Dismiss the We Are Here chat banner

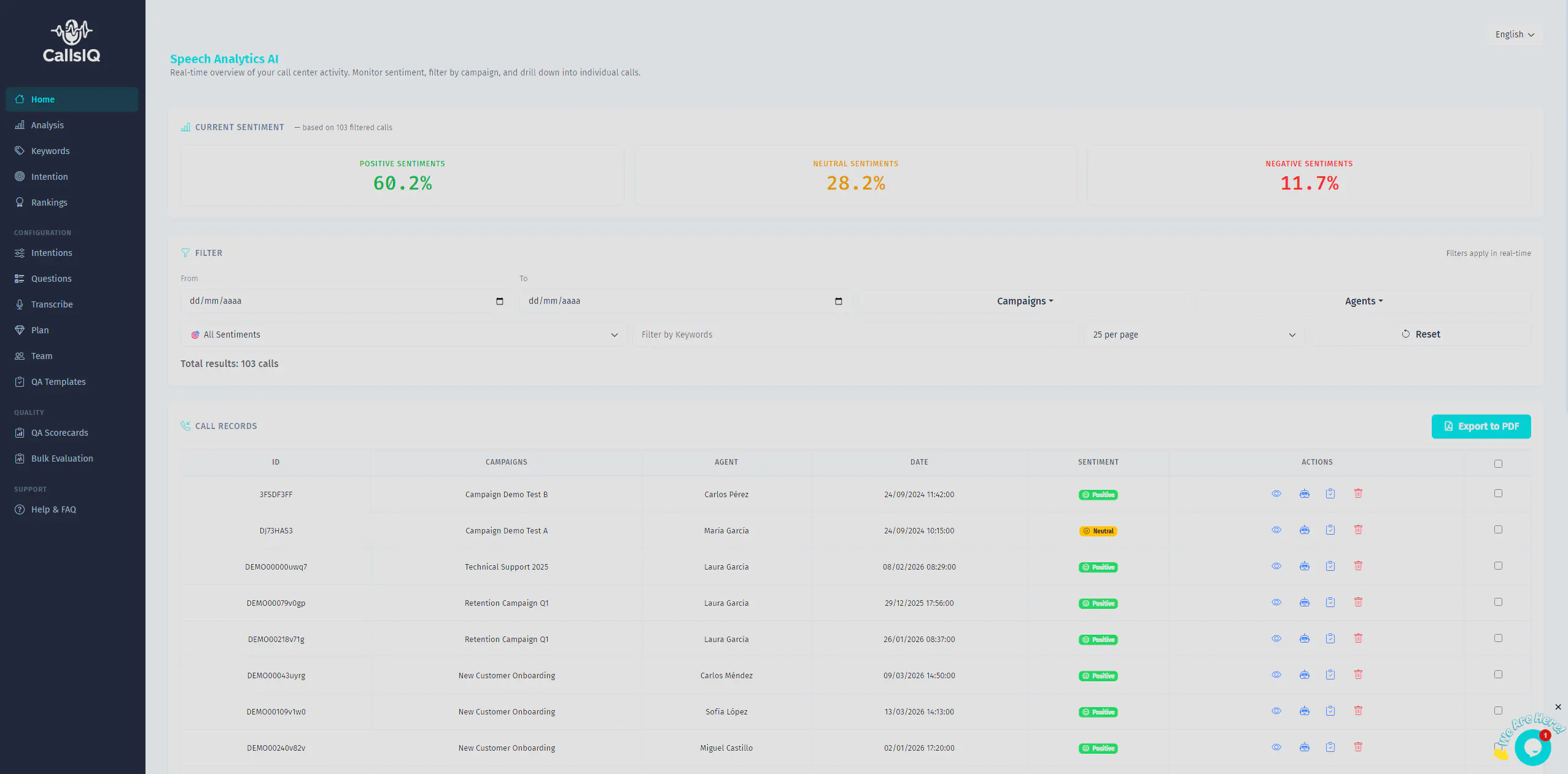[1558, 707]
